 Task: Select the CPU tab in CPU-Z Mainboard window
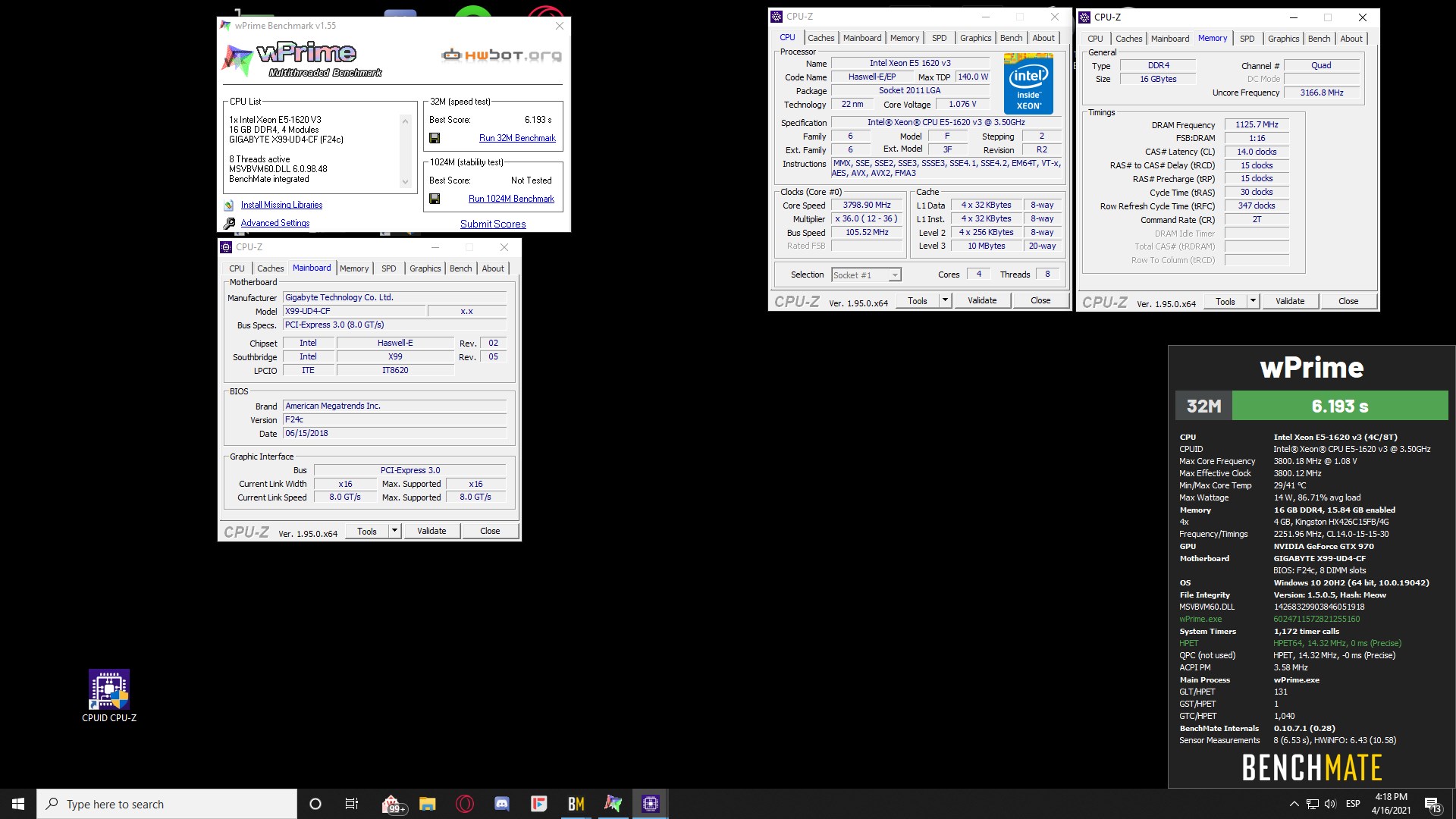click(x=237, y=268)
